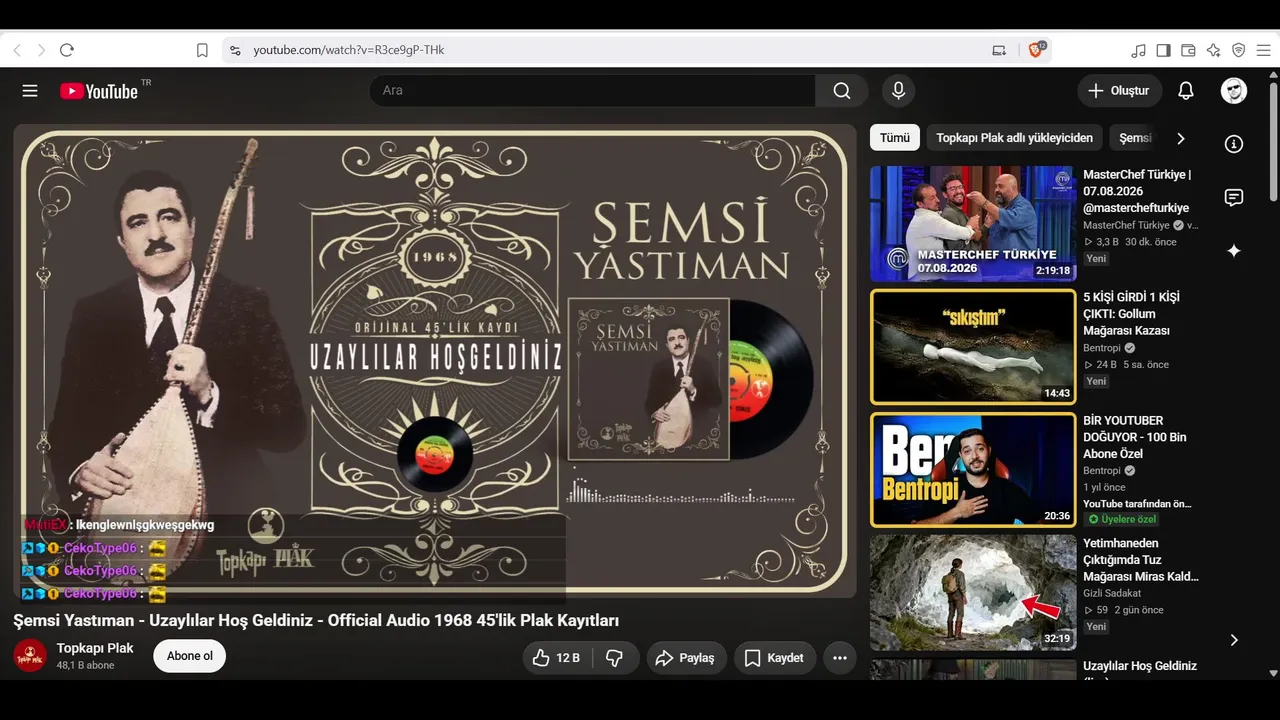Like the video (12 B)
The width and height of the screenshot is (1280, 720).
tap(557, 658)
